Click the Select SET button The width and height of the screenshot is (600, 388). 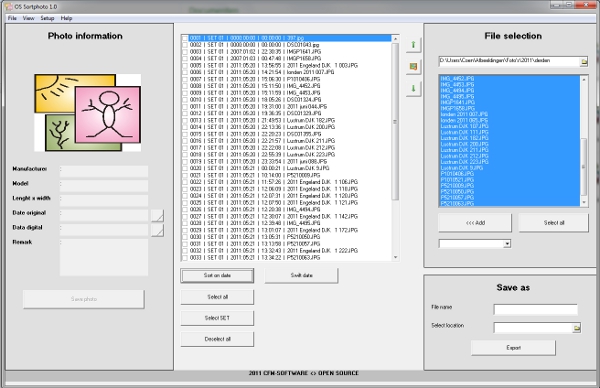click(217, 318)
